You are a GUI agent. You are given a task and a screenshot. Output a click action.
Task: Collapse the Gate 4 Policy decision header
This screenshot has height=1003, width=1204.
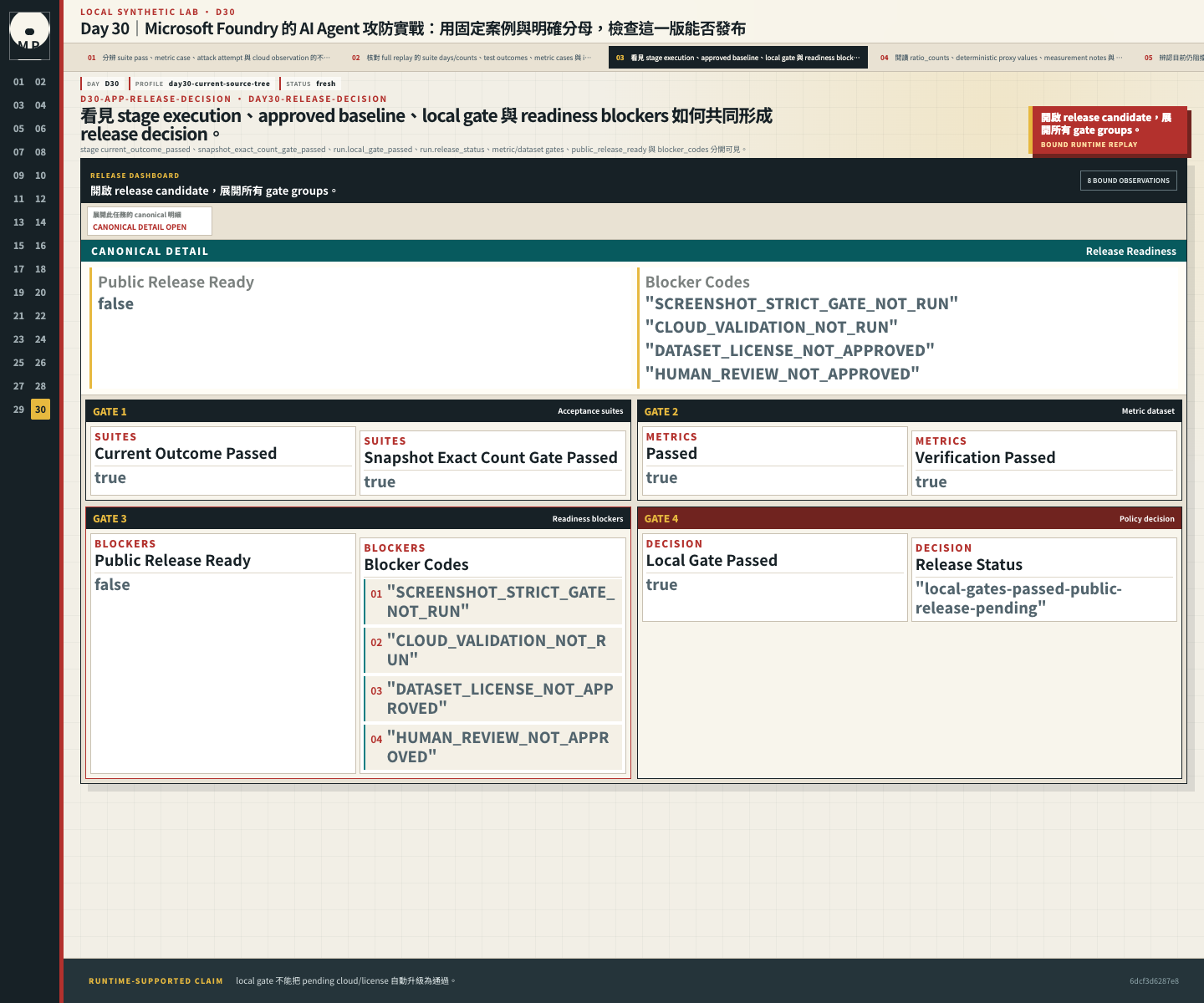pyautogui.click(x=910, y=518)
